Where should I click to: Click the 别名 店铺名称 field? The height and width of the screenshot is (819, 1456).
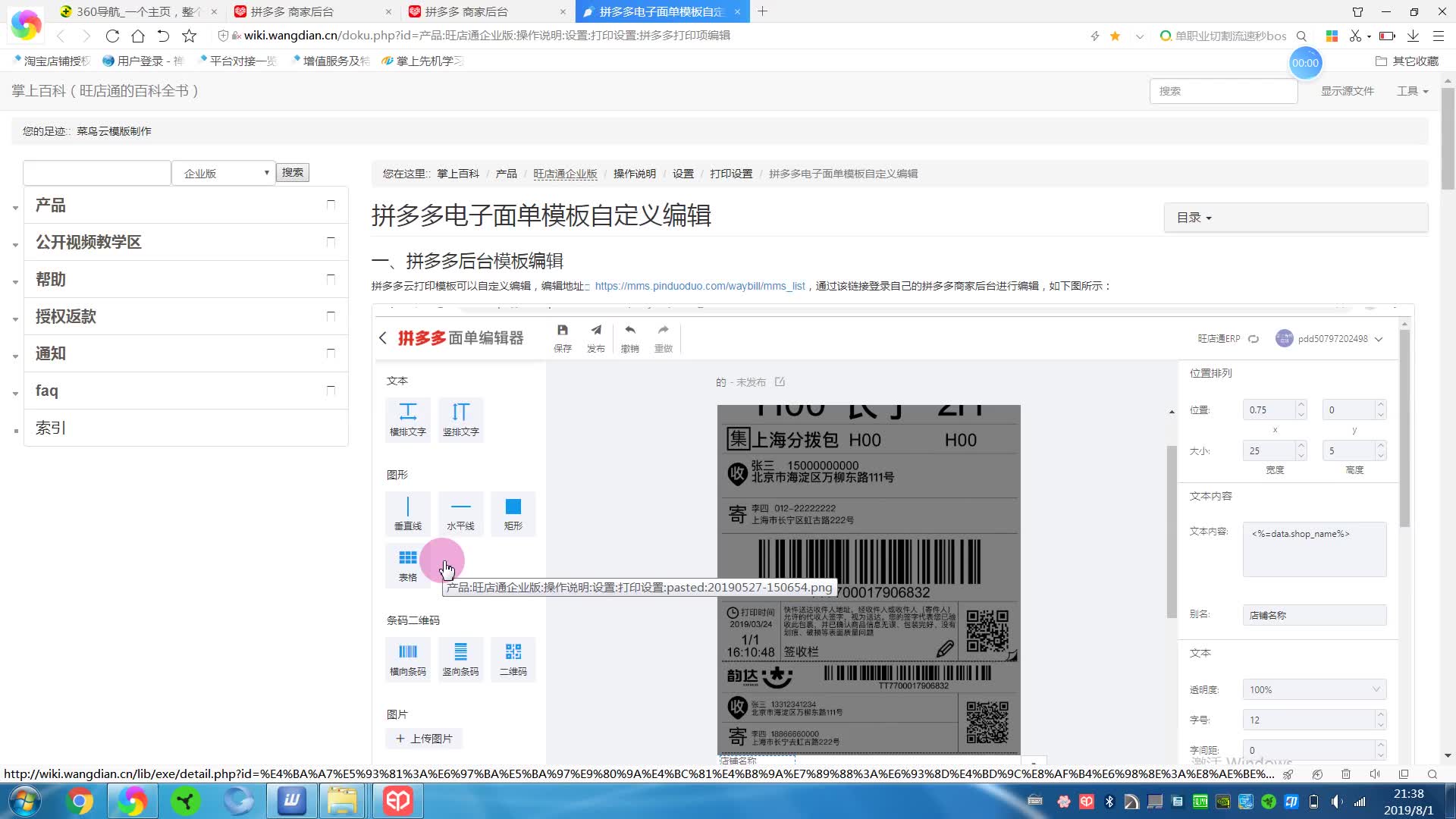click(1314, 615)
